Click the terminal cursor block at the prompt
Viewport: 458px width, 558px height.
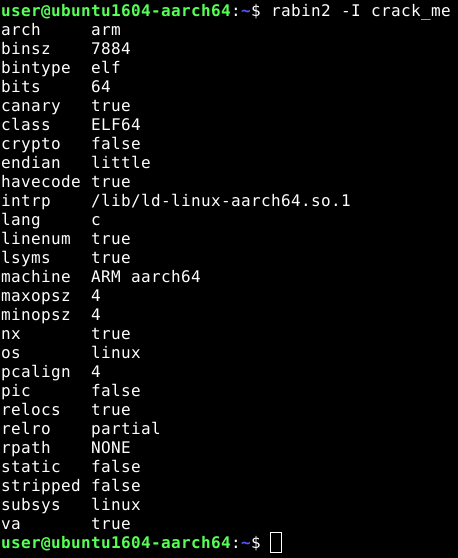pyautogui.click(x=276, y=543)
